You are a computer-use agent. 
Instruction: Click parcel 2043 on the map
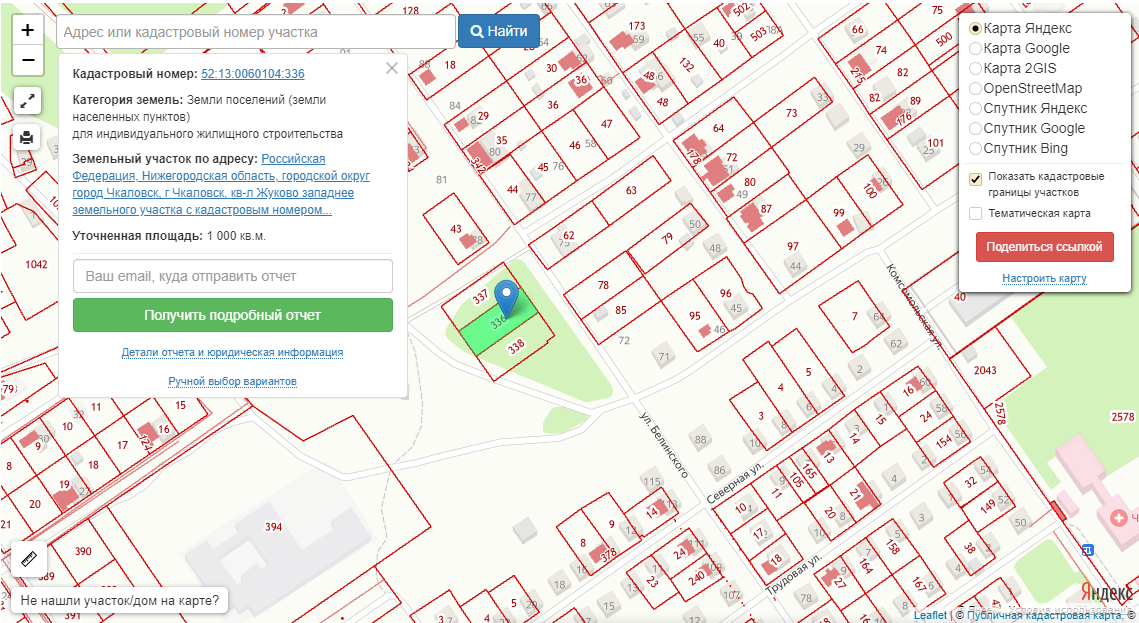[x=985, y=370]
